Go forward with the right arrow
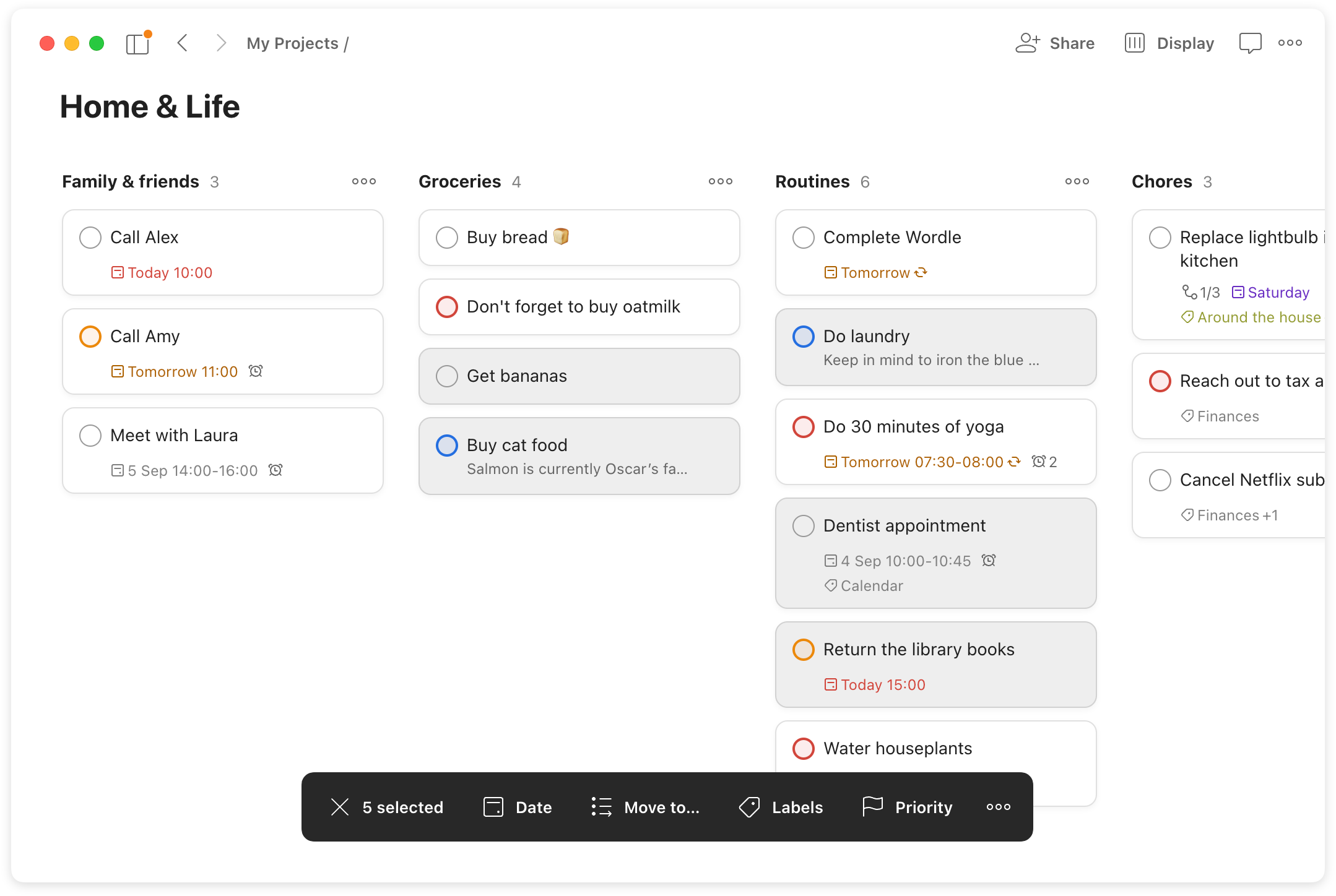1336x896 pixels. [221, 43]
